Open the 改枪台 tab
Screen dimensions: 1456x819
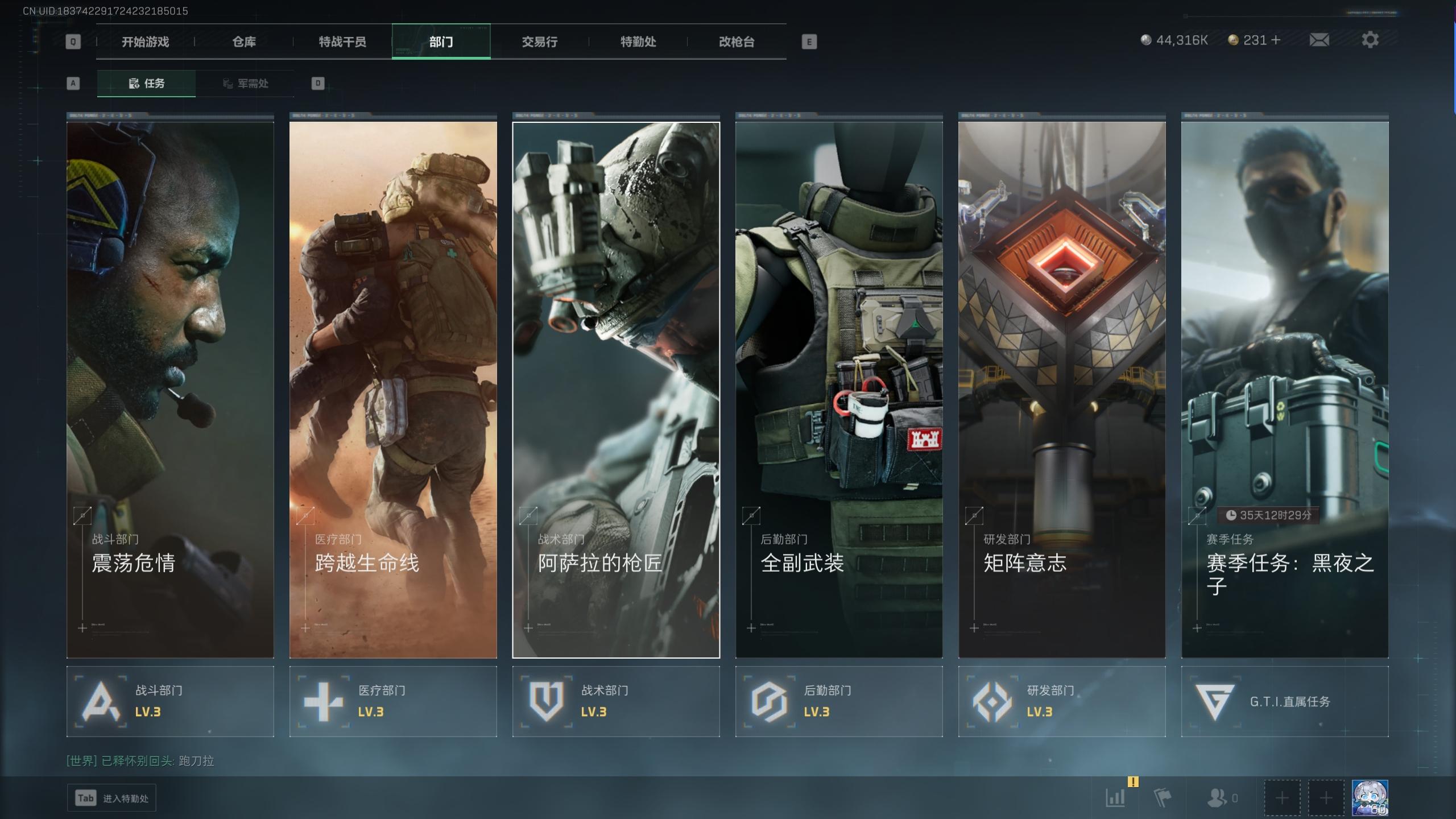[736, 42]
